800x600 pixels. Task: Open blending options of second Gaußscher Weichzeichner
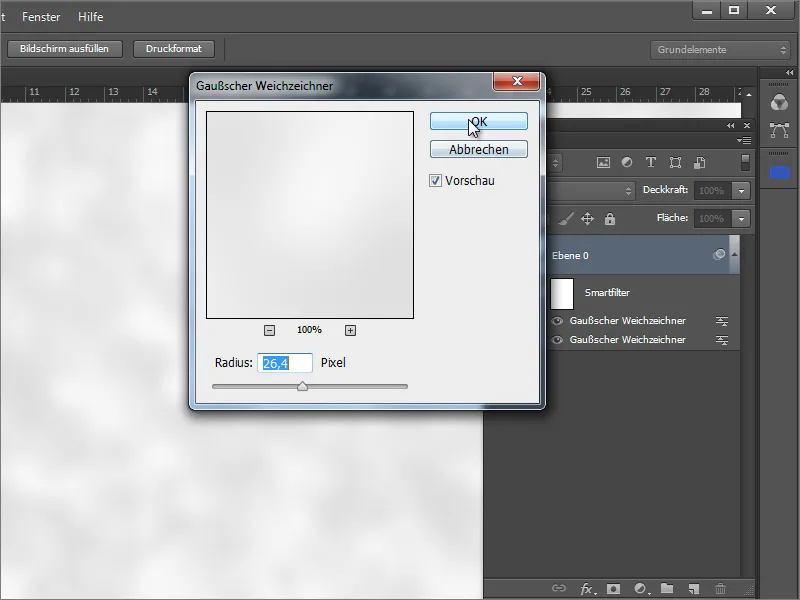[722, 340]
